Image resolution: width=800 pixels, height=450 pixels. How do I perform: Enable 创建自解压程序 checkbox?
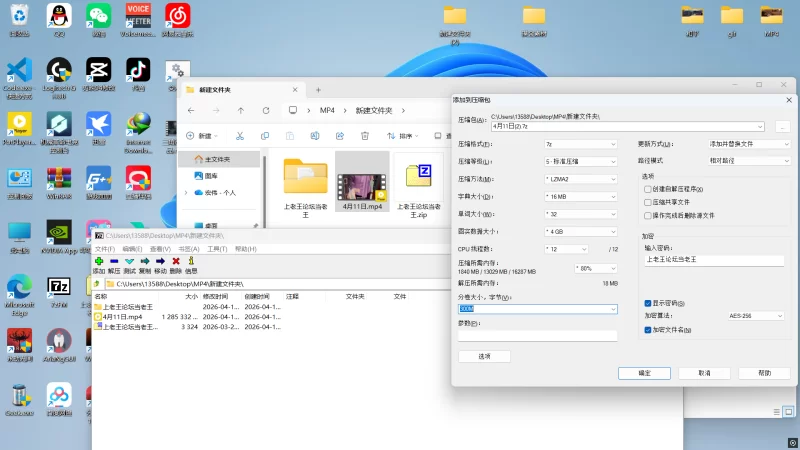pos(649,188)
